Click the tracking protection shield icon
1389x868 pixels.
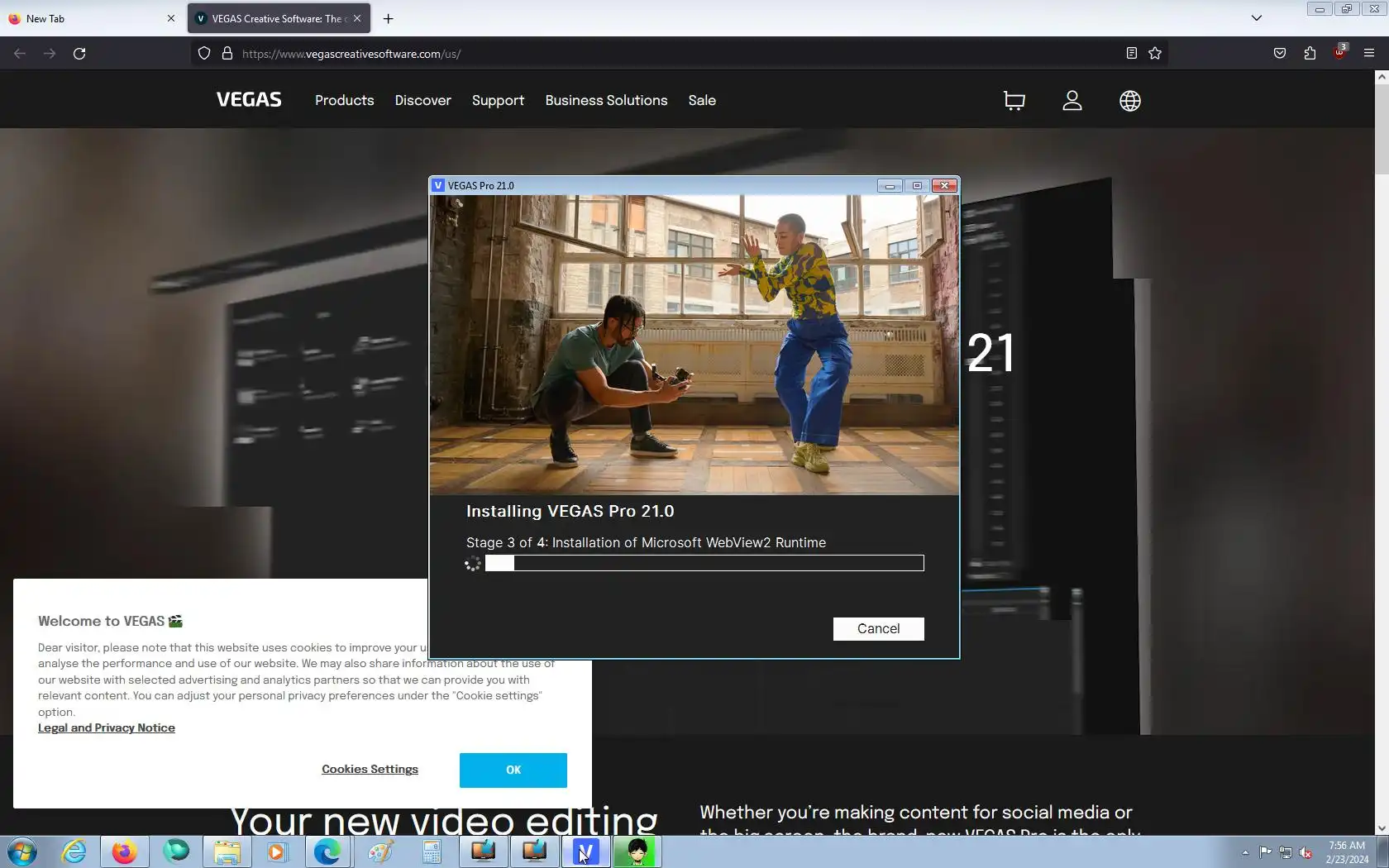pos(204,54)
